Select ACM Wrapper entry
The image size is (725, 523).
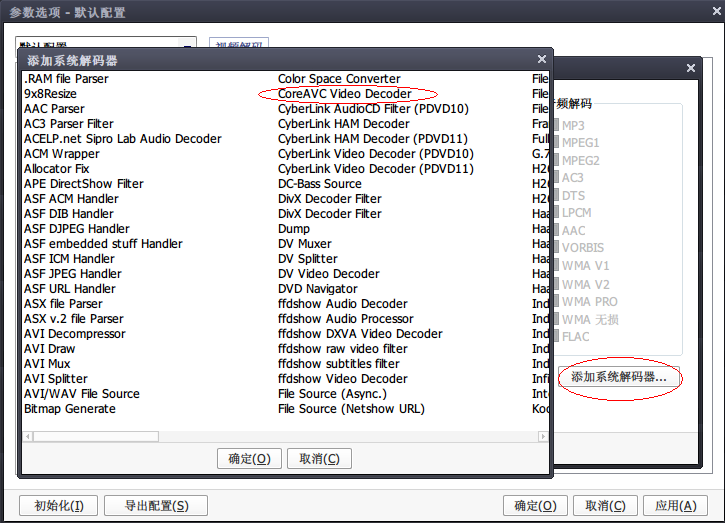point(61,154)
